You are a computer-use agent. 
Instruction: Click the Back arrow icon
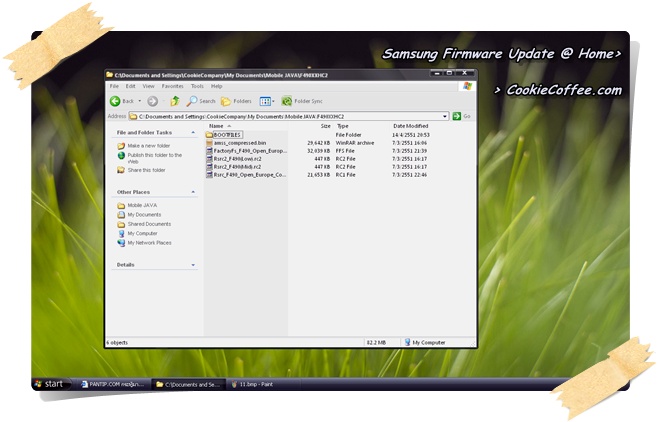(115, 101)
